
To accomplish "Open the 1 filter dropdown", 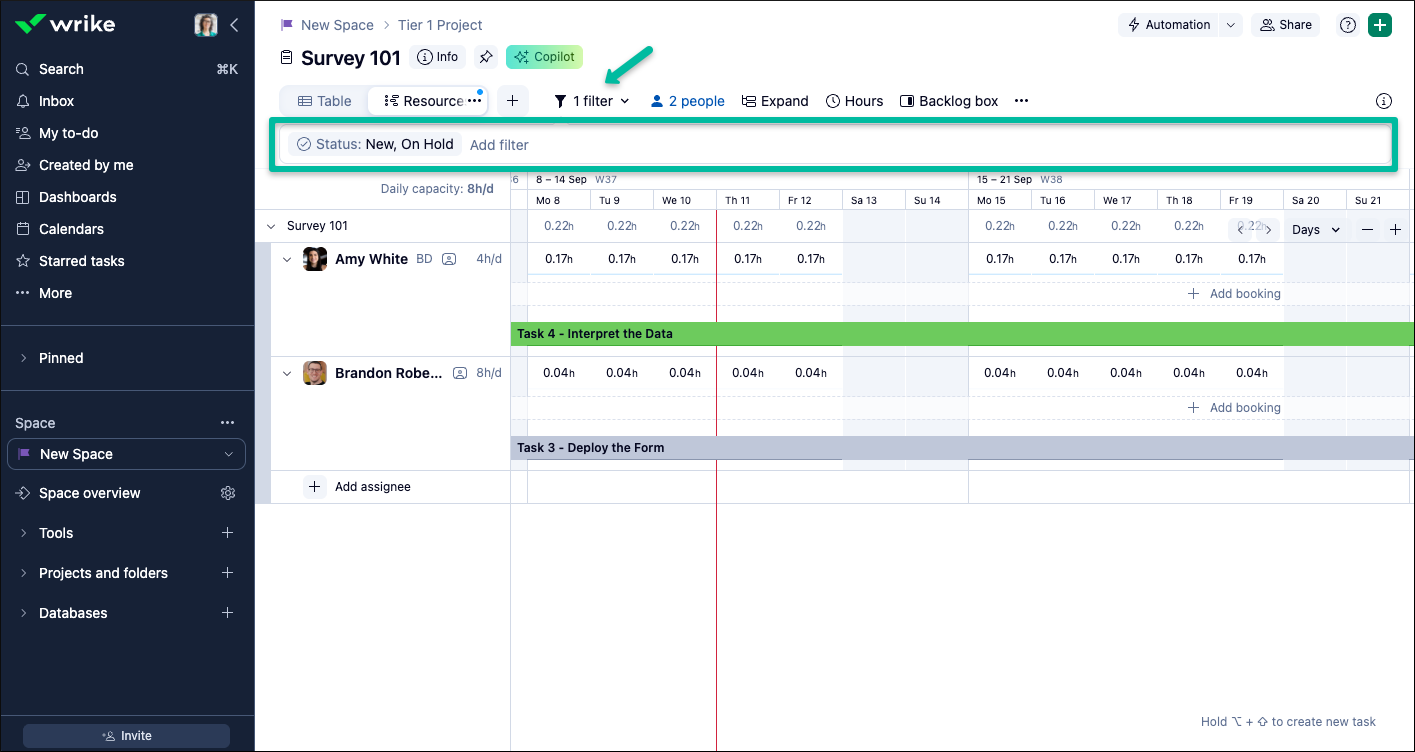I will tap(592, 101).
